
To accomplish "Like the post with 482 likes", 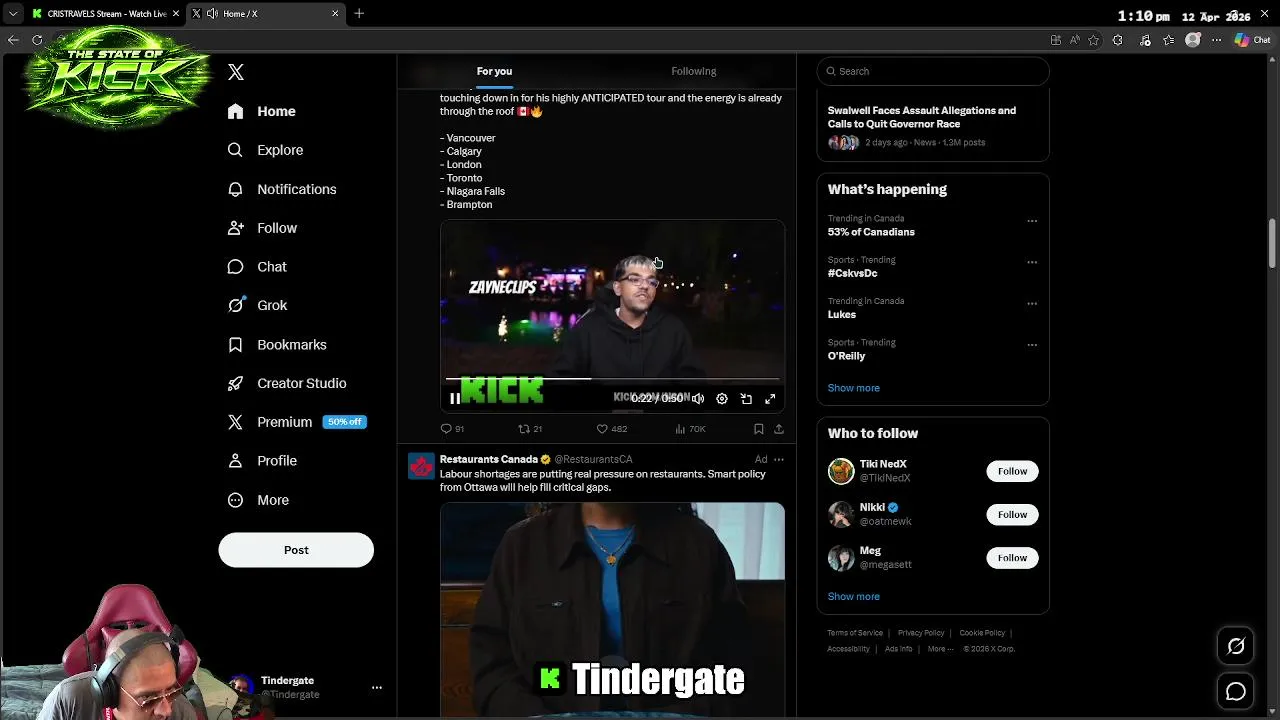I will pos(612,429).
